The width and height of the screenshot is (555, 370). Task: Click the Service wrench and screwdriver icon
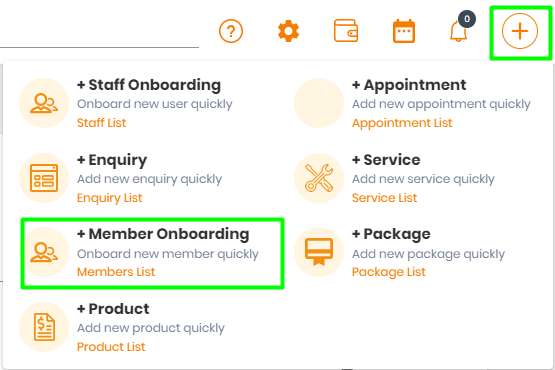coord(319,178)
